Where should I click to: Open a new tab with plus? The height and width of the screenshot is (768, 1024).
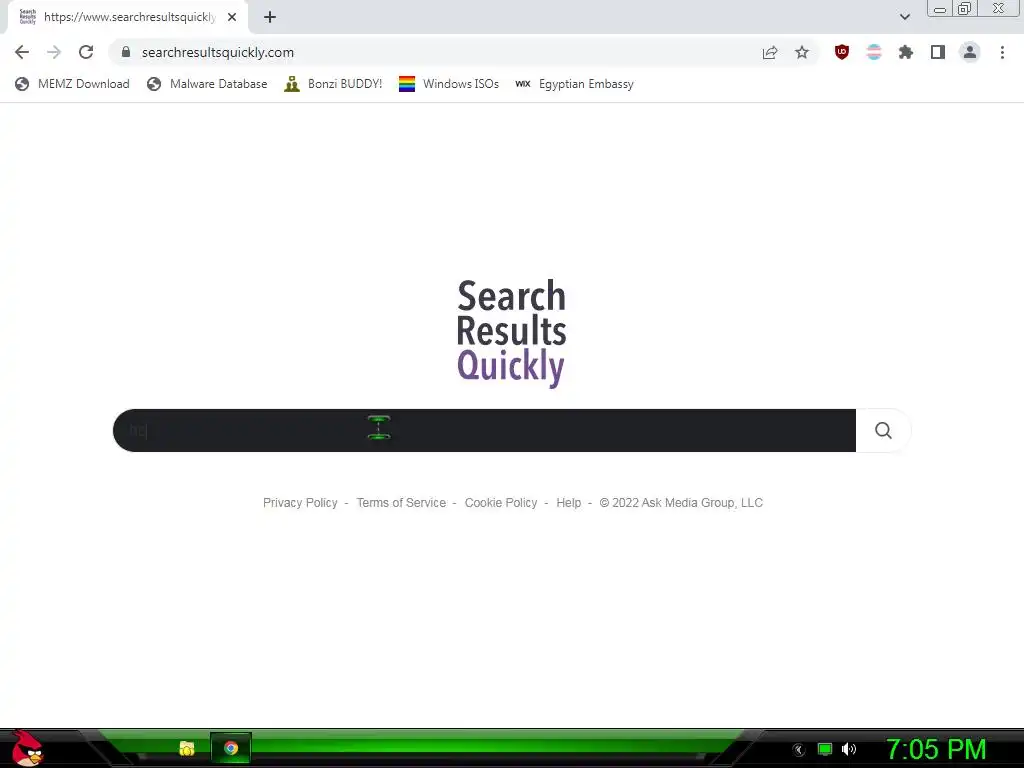point(270,17)
